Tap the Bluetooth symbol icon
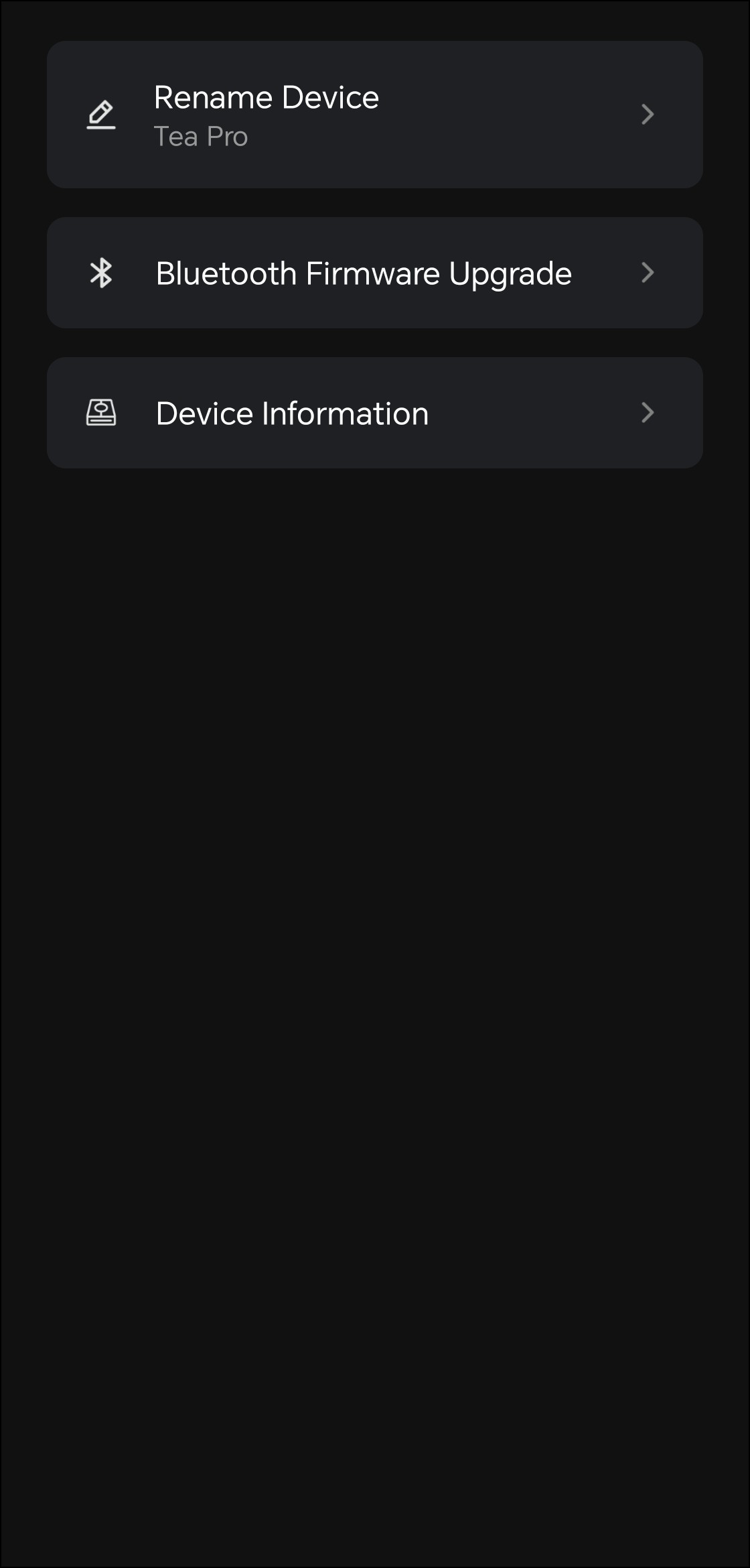 click(101, 273)
